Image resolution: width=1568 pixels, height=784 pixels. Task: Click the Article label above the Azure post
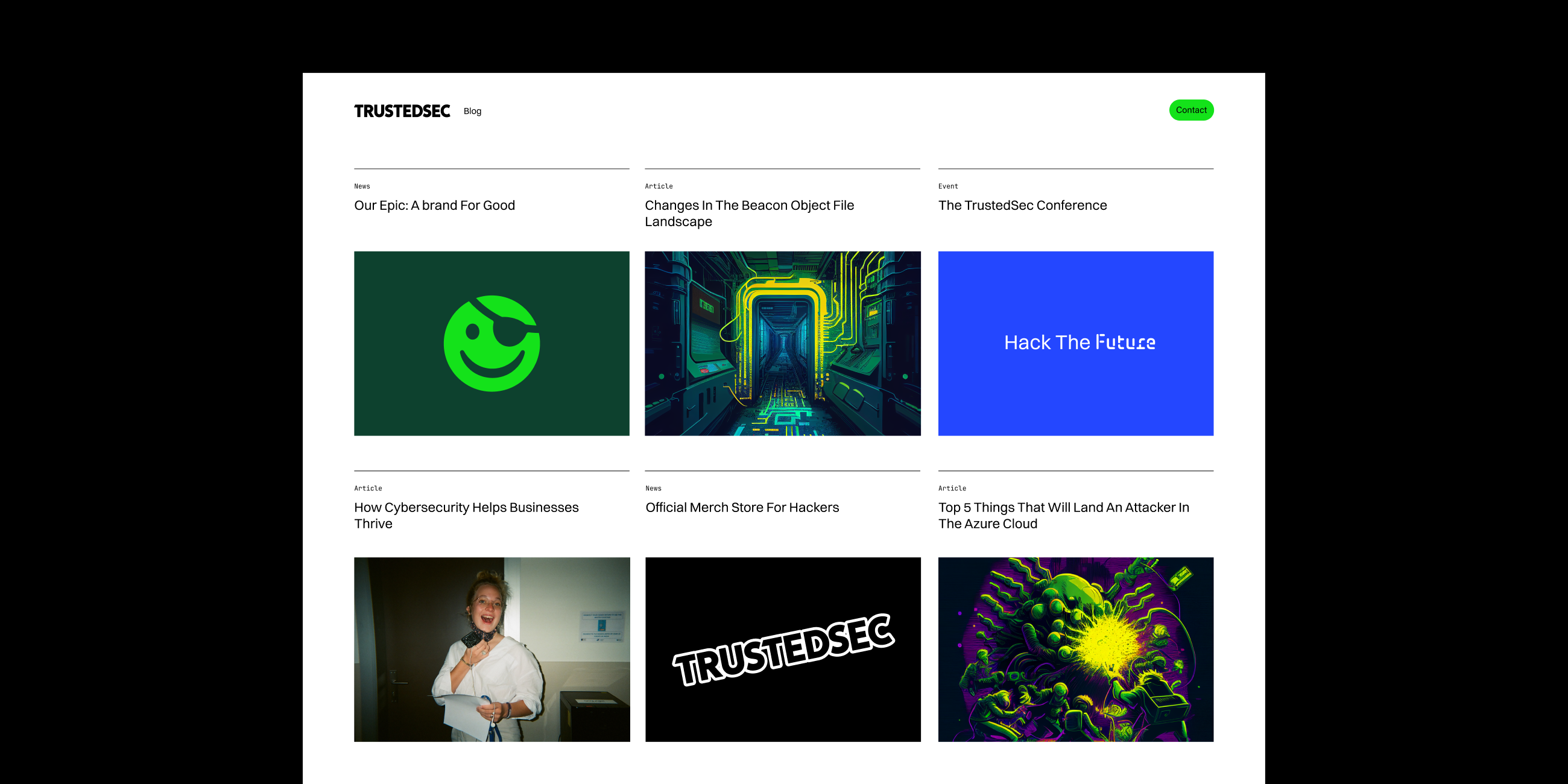click(x=952, y=487)
